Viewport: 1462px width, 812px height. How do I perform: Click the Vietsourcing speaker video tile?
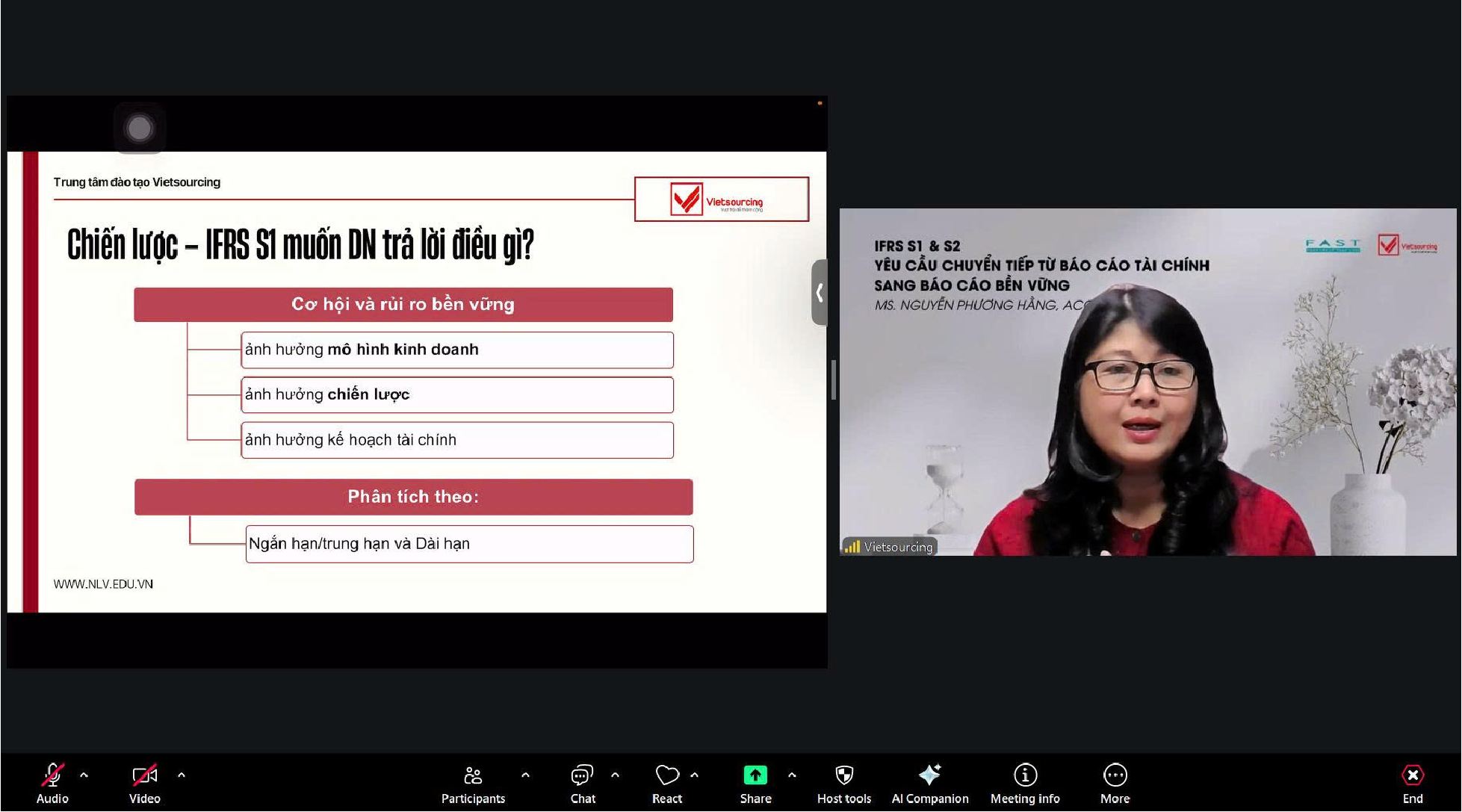pos(1147,382)
